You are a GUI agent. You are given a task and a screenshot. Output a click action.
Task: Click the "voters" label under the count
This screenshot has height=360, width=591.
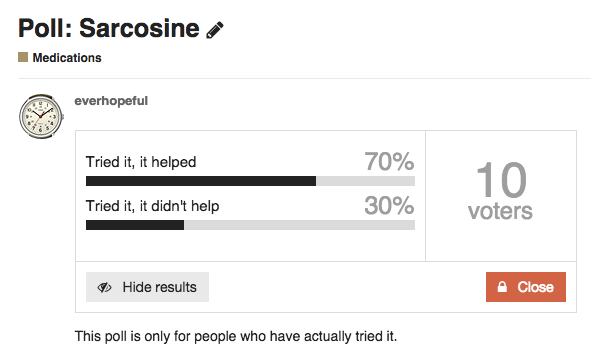pos(500,211)
